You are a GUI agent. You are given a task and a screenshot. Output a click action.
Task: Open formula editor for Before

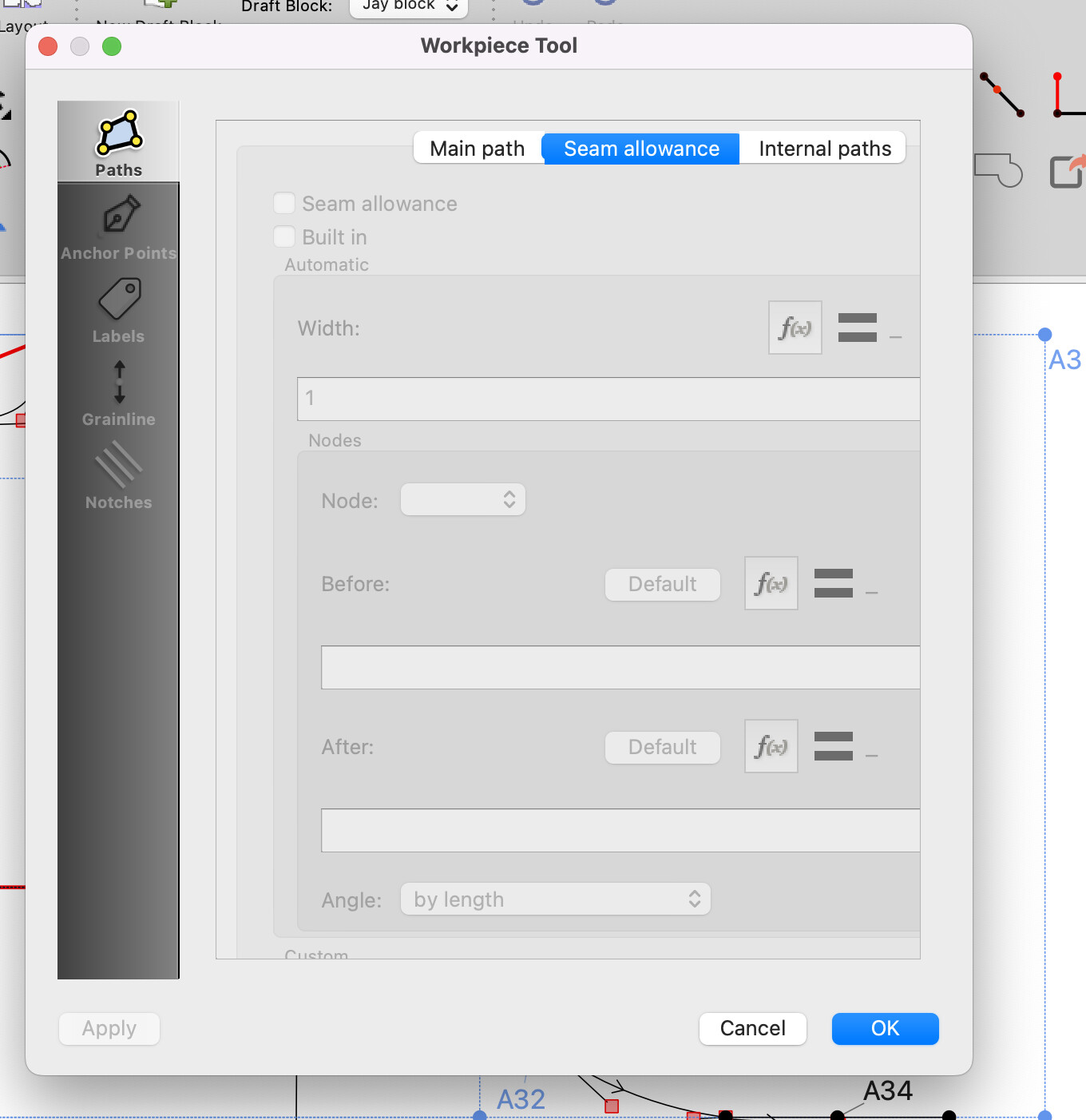click(x=771, y=583)
